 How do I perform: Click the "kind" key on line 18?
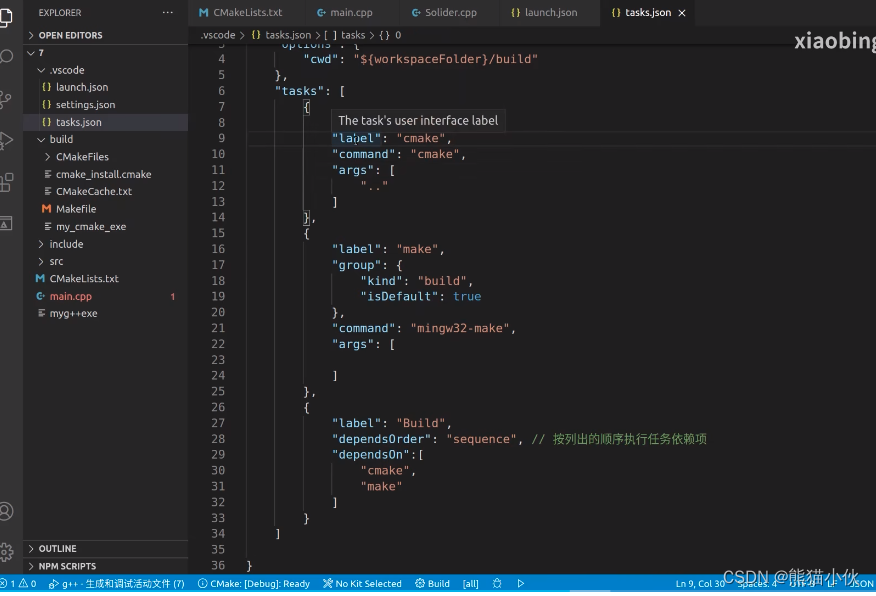tap(382, 280)
